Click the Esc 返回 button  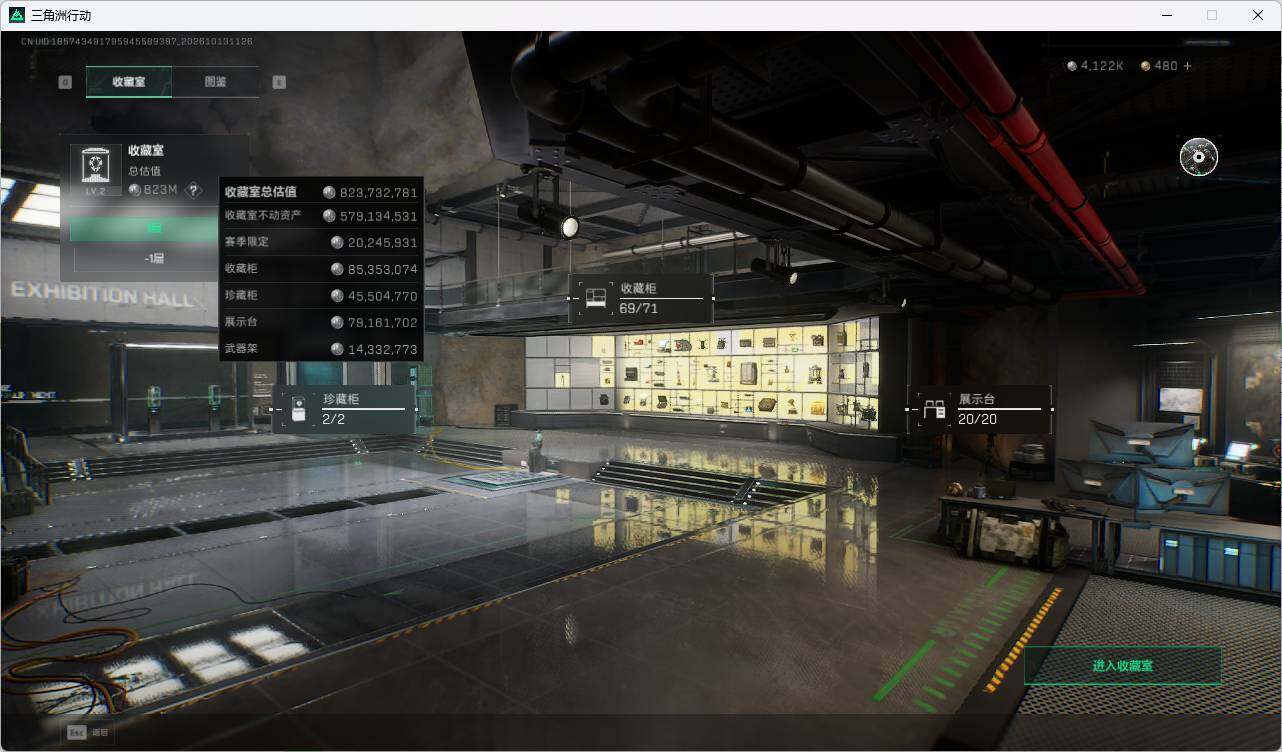[x=88, y=732]
